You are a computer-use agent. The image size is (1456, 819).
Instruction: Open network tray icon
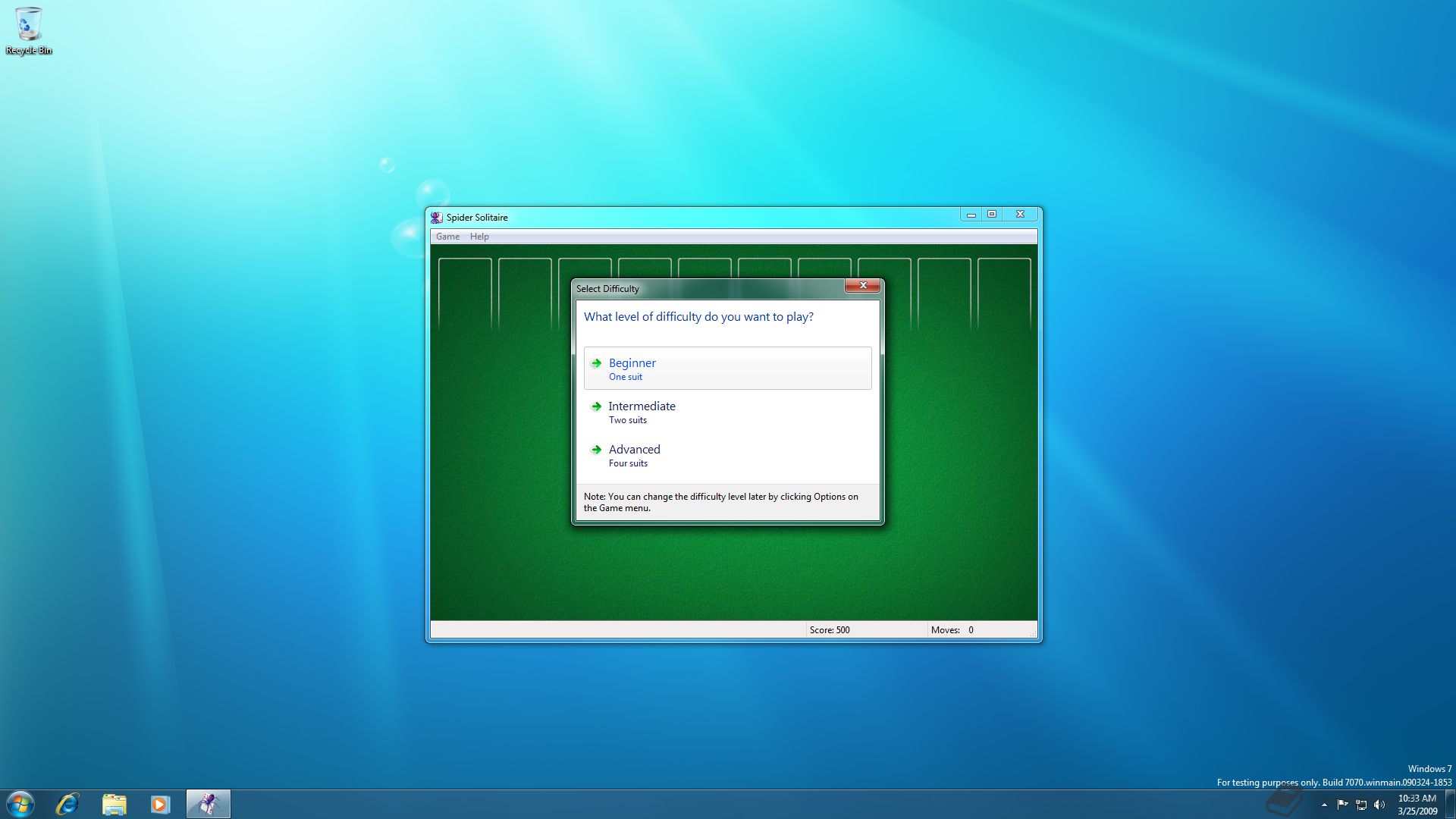[x=1361, y=805]
